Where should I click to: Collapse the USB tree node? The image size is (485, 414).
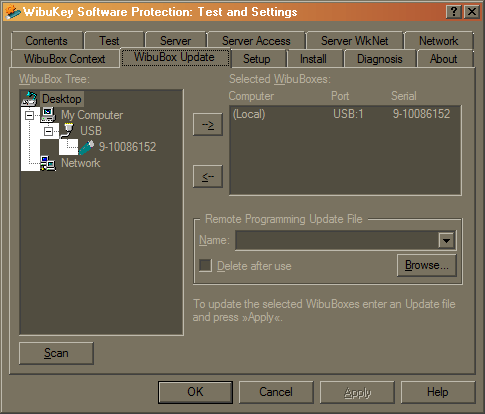tap(48, 131)
